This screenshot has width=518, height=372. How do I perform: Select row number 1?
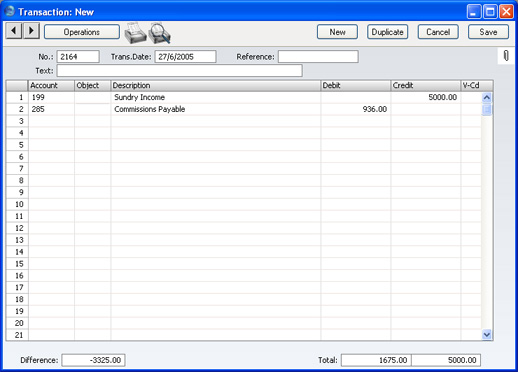pyautogui.click(x=17, y=97)
